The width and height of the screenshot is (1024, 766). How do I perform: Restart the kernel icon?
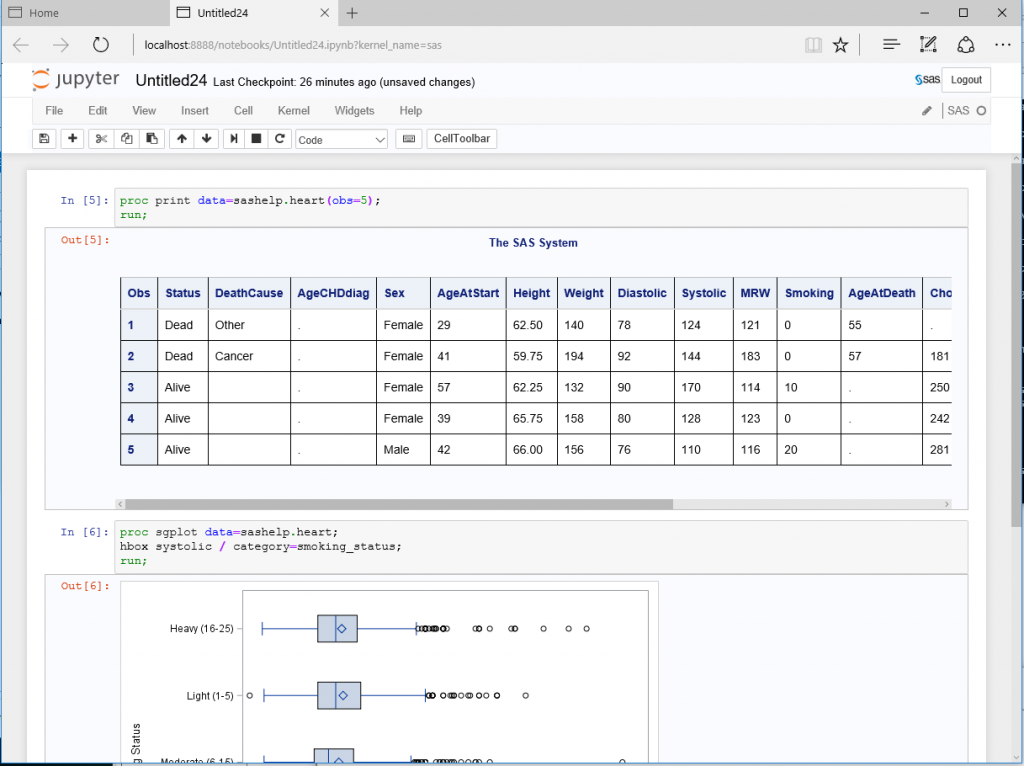[281, 139]
